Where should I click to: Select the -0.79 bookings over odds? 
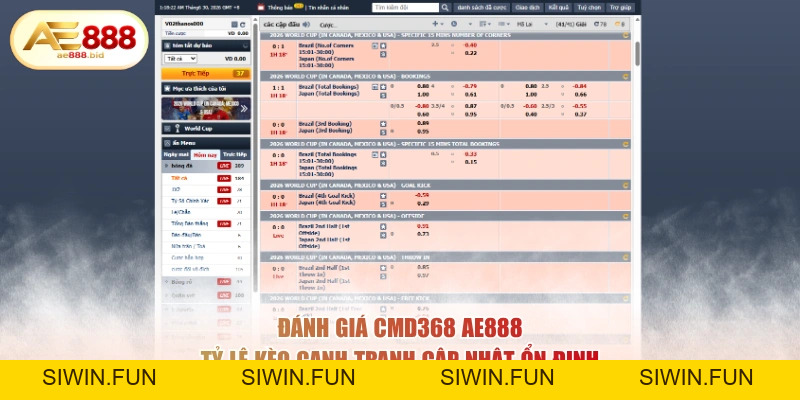[x=470, y=86]
